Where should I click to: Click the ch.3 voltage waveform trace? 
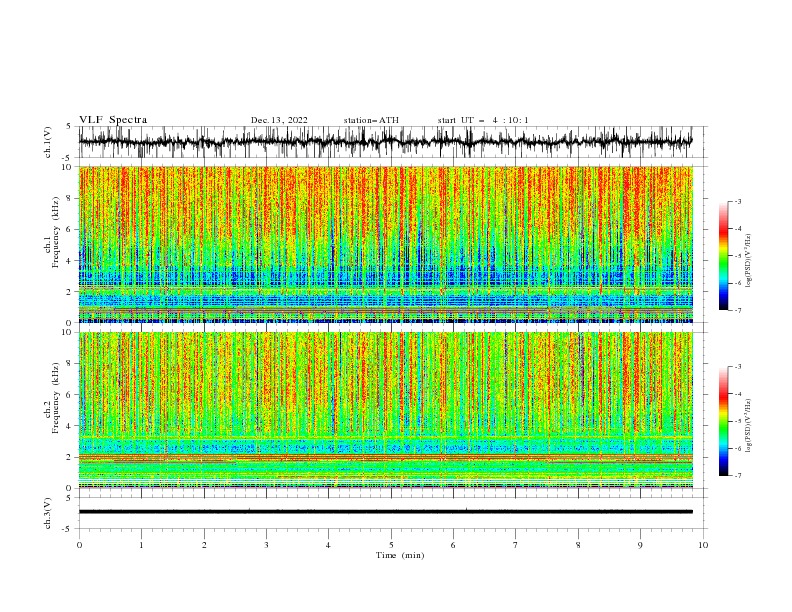pos(386,512)
